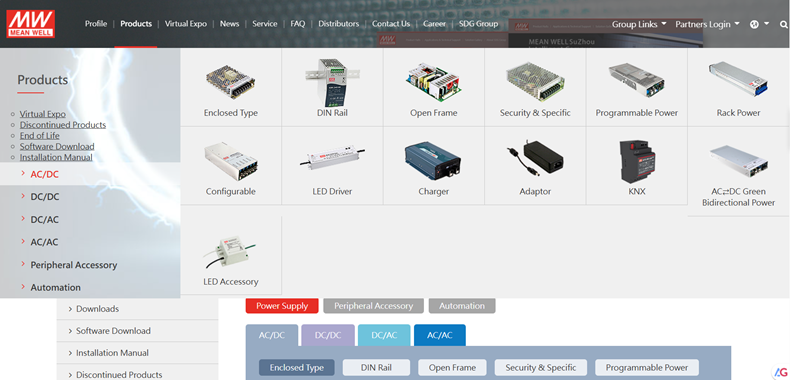Screen dimensions: 790x380
Task: Switch to the DC/AC tab
Action: point(384,335)
